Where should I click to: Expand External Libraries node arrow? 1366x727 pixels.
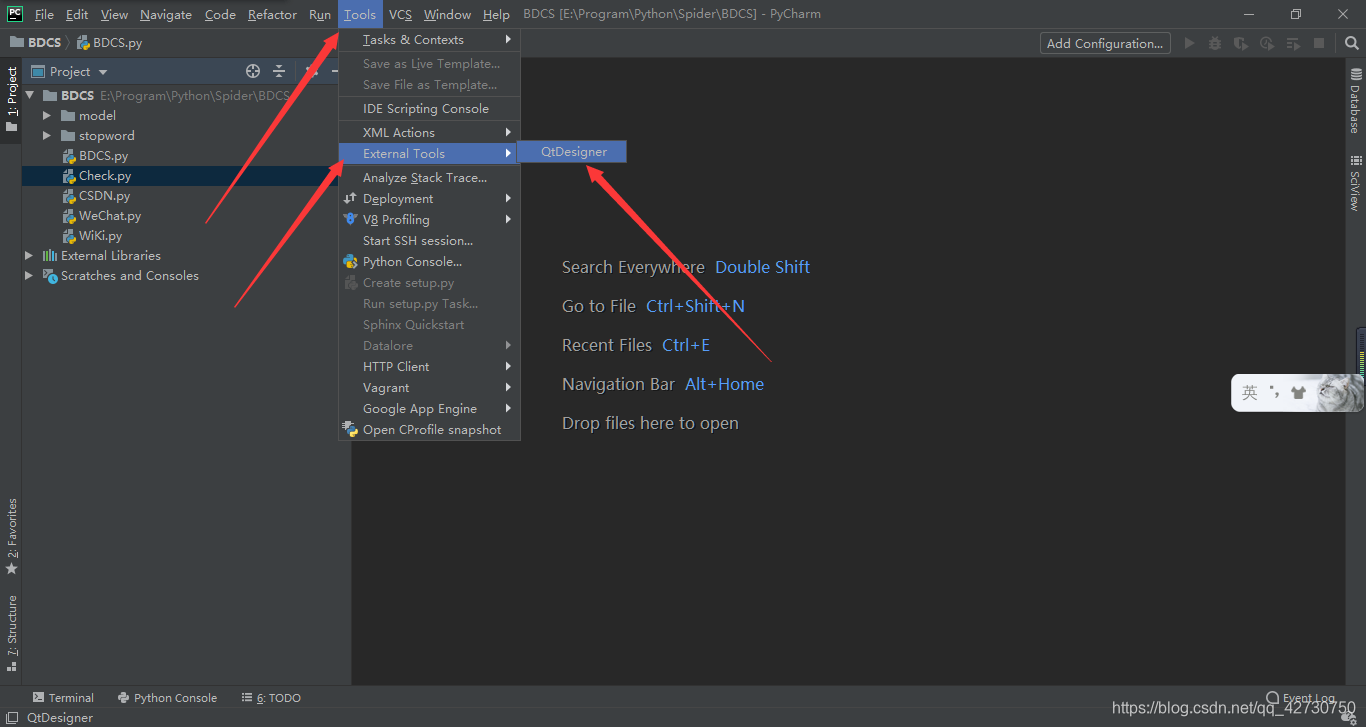point(29,256)
